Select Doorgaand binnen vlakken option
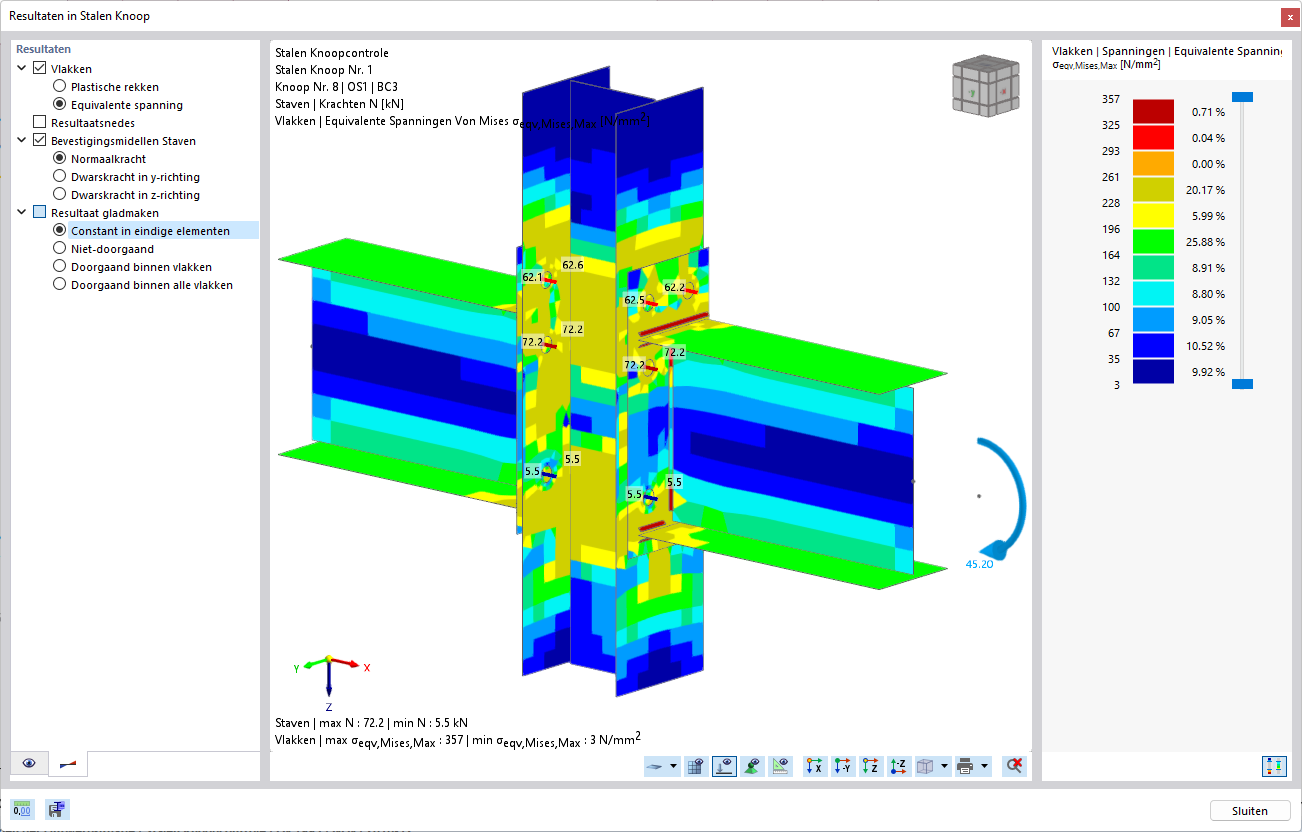 [x=60, y=267]
